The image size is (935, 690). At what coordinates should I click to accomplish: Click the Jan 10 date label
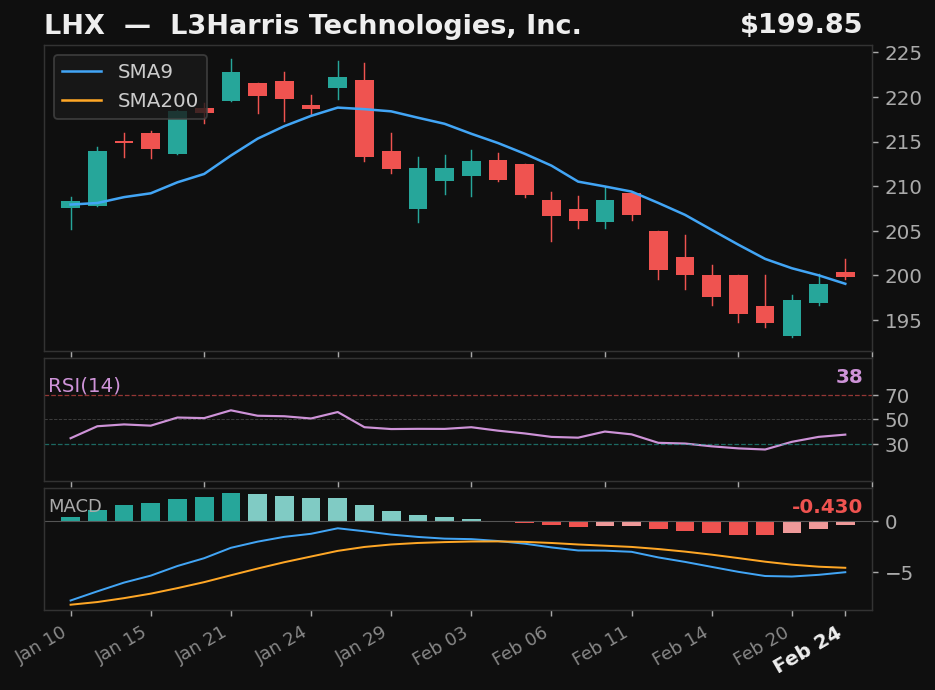pyautogui.click(x=41, y=645)
